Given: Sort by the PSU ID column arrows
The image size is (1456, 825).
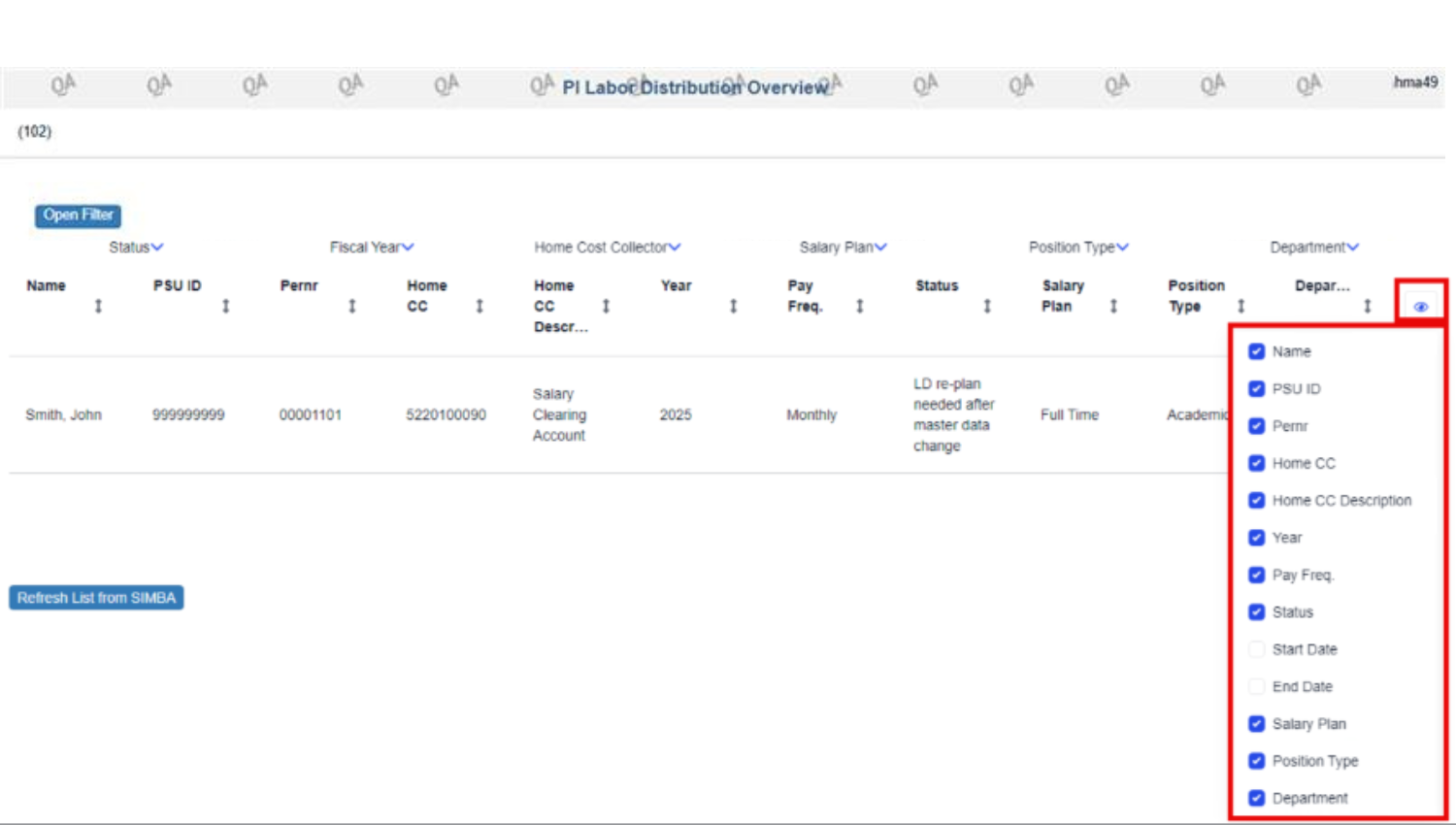Looking at the screenshot, I should click(x=225, y=307).
